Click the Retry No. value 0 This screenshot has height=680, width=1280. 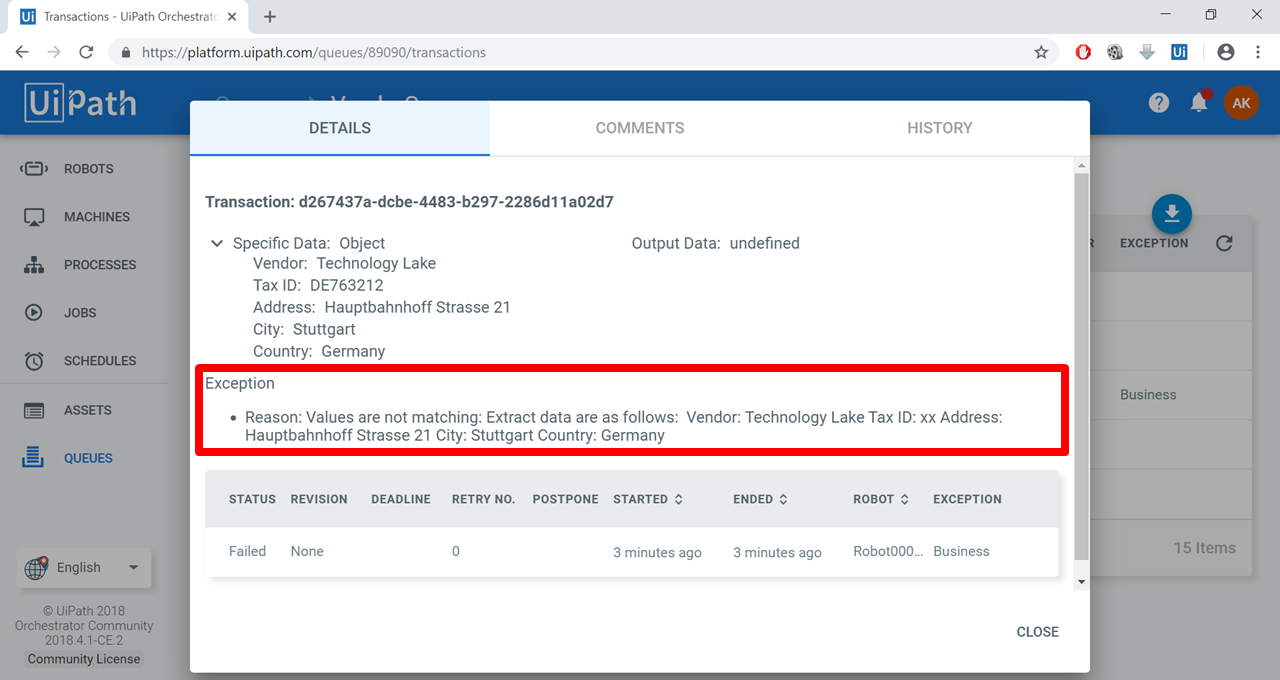(455, 551)
